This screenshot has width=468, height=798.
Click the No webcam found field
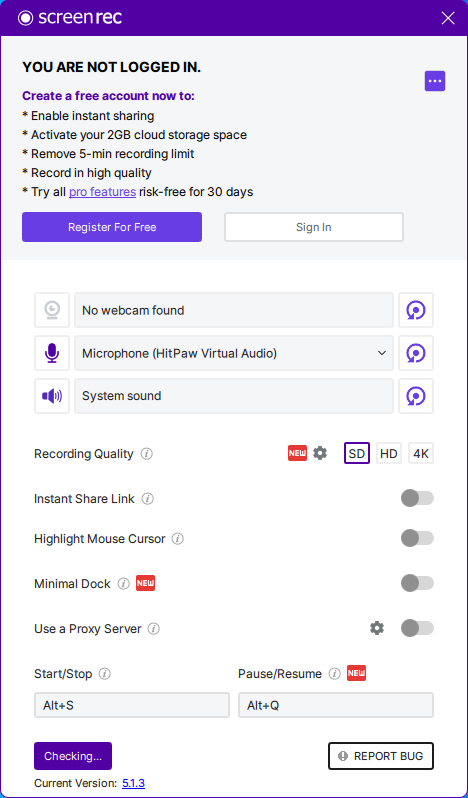coord(234,310)
